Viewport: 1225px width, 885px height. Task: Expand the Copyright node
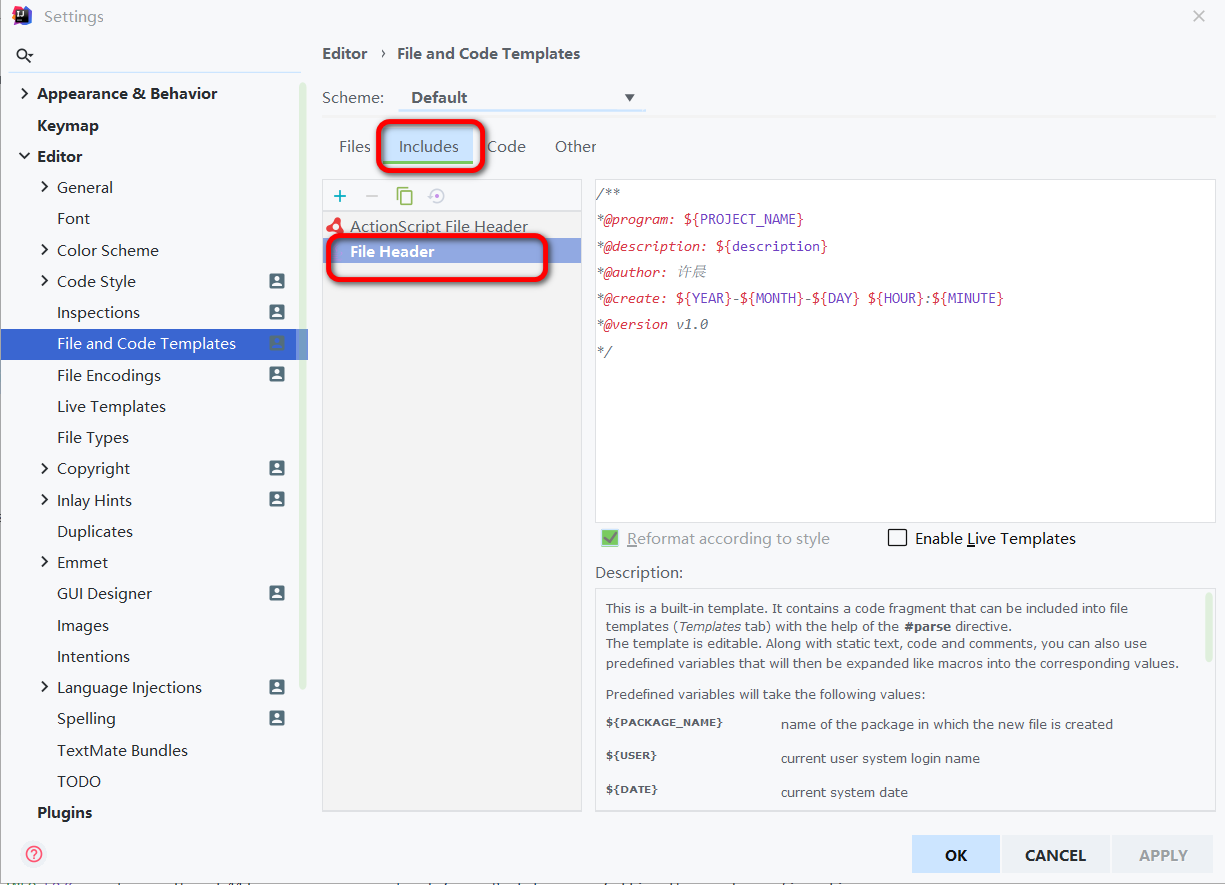coord(44,468)
